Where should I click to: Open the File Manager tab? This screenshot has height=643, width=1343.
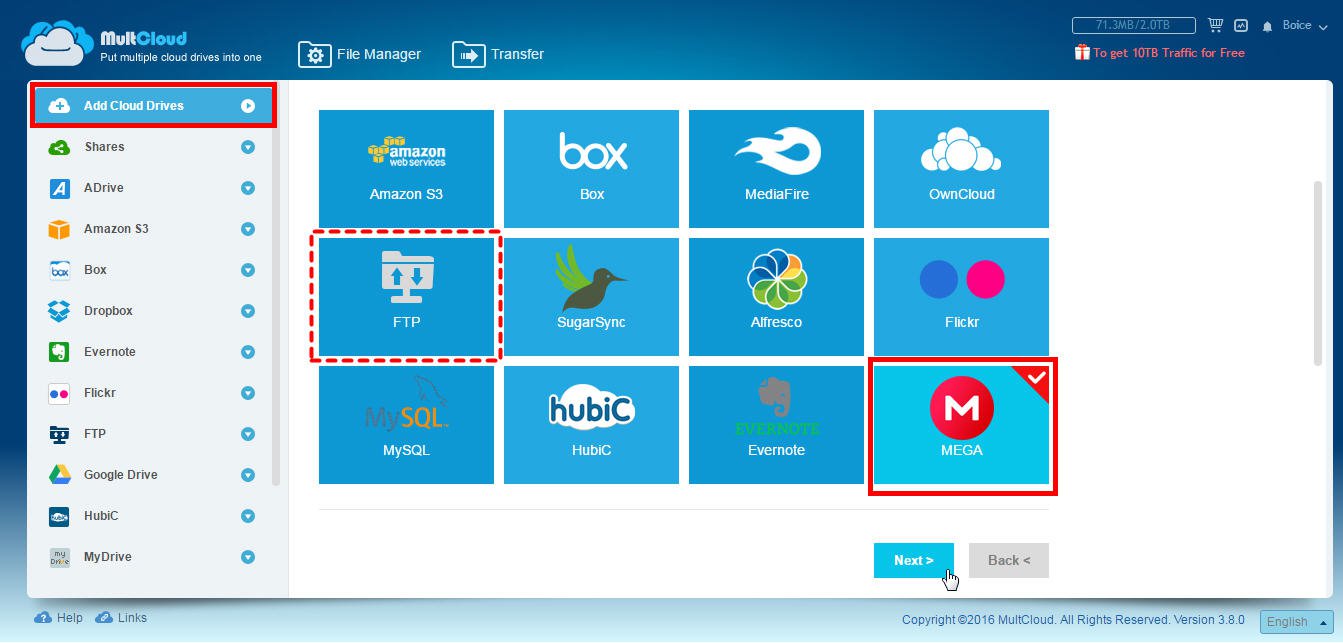pos(360,54)
